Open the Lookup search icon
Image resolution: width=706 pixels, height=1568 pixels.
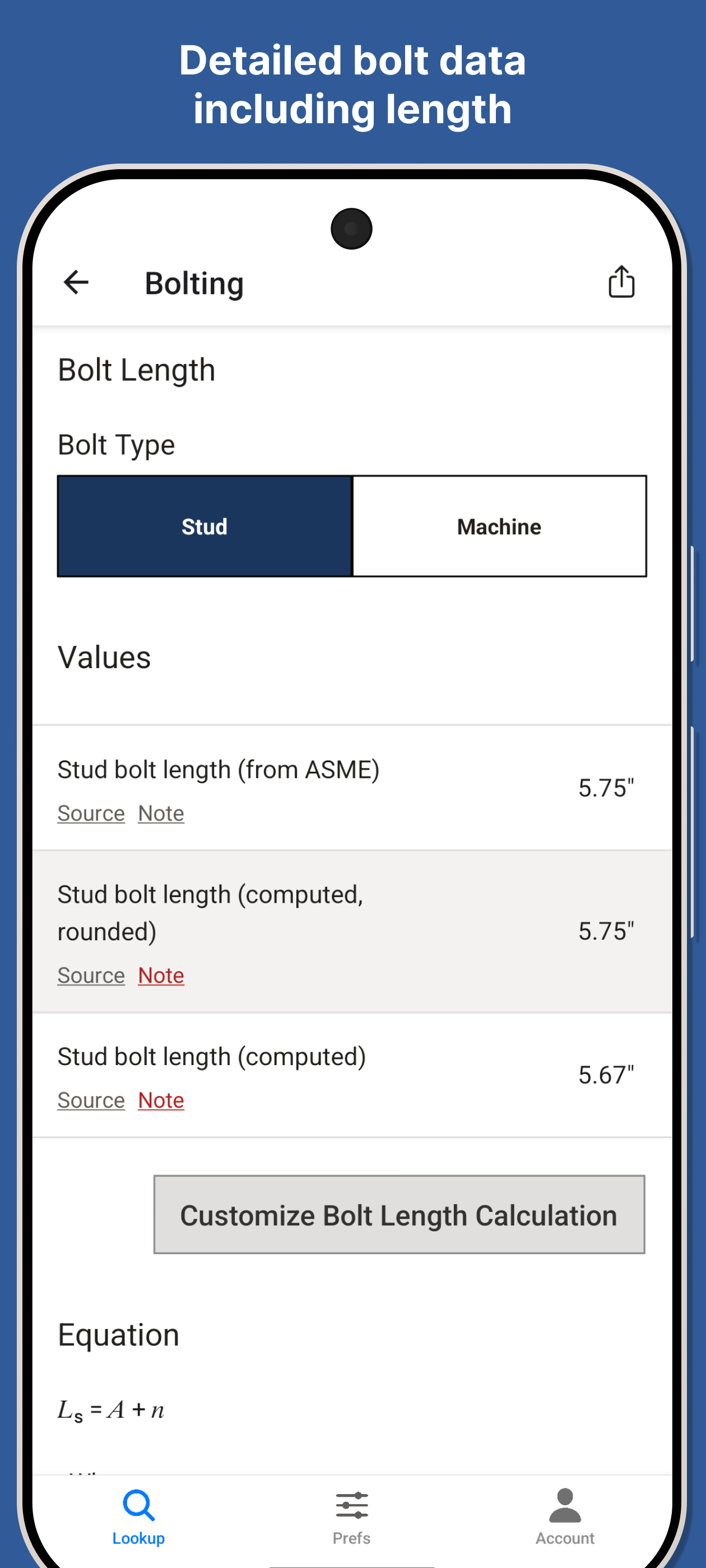(138, 1505)
